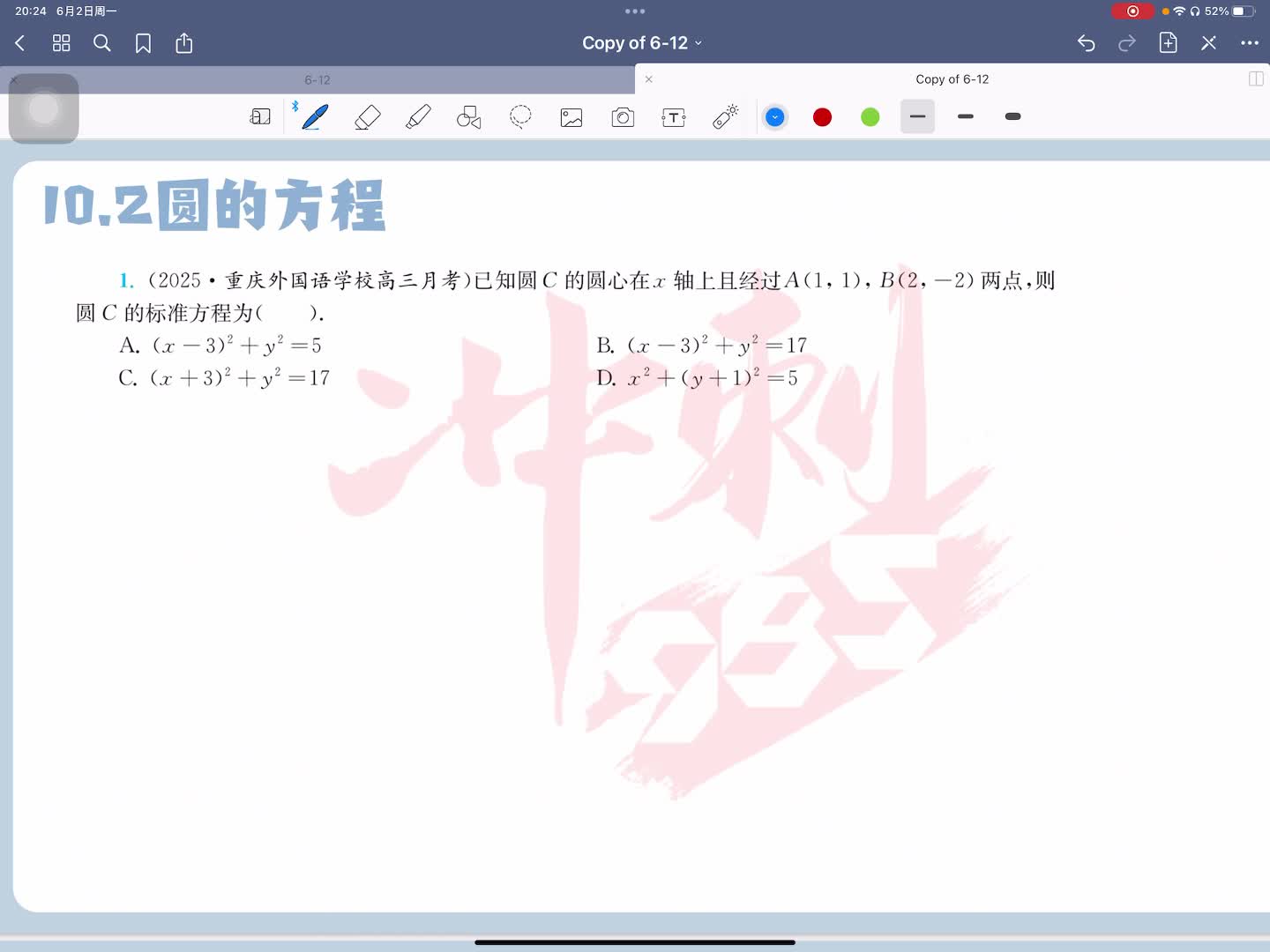Select the Lasso selection tool
The width and height of the screenshot is (1270, 952).
520,117
